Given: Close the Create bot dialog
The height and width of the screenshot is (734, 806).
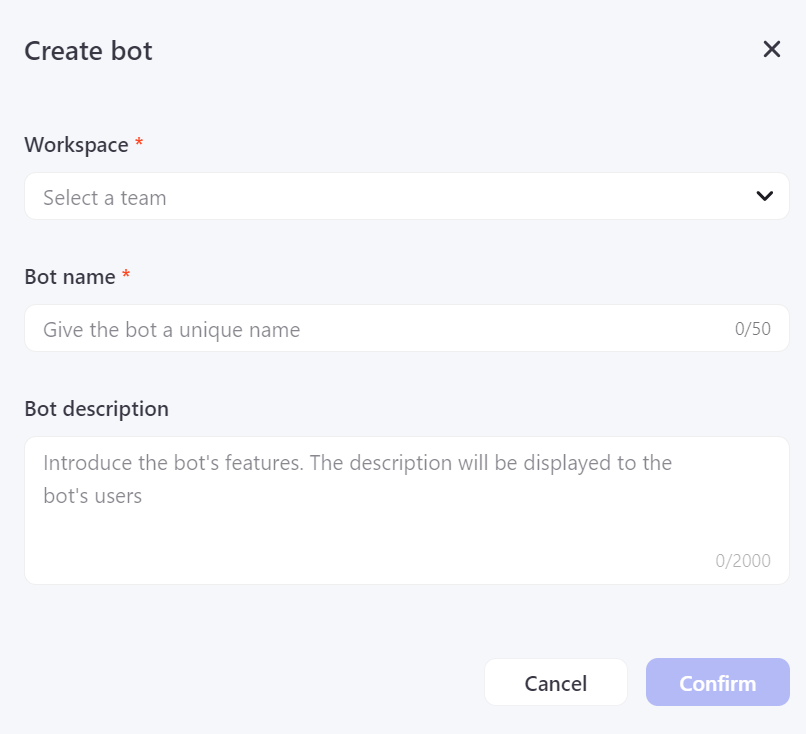Looking at the screenshot, I should coord(771,50).
